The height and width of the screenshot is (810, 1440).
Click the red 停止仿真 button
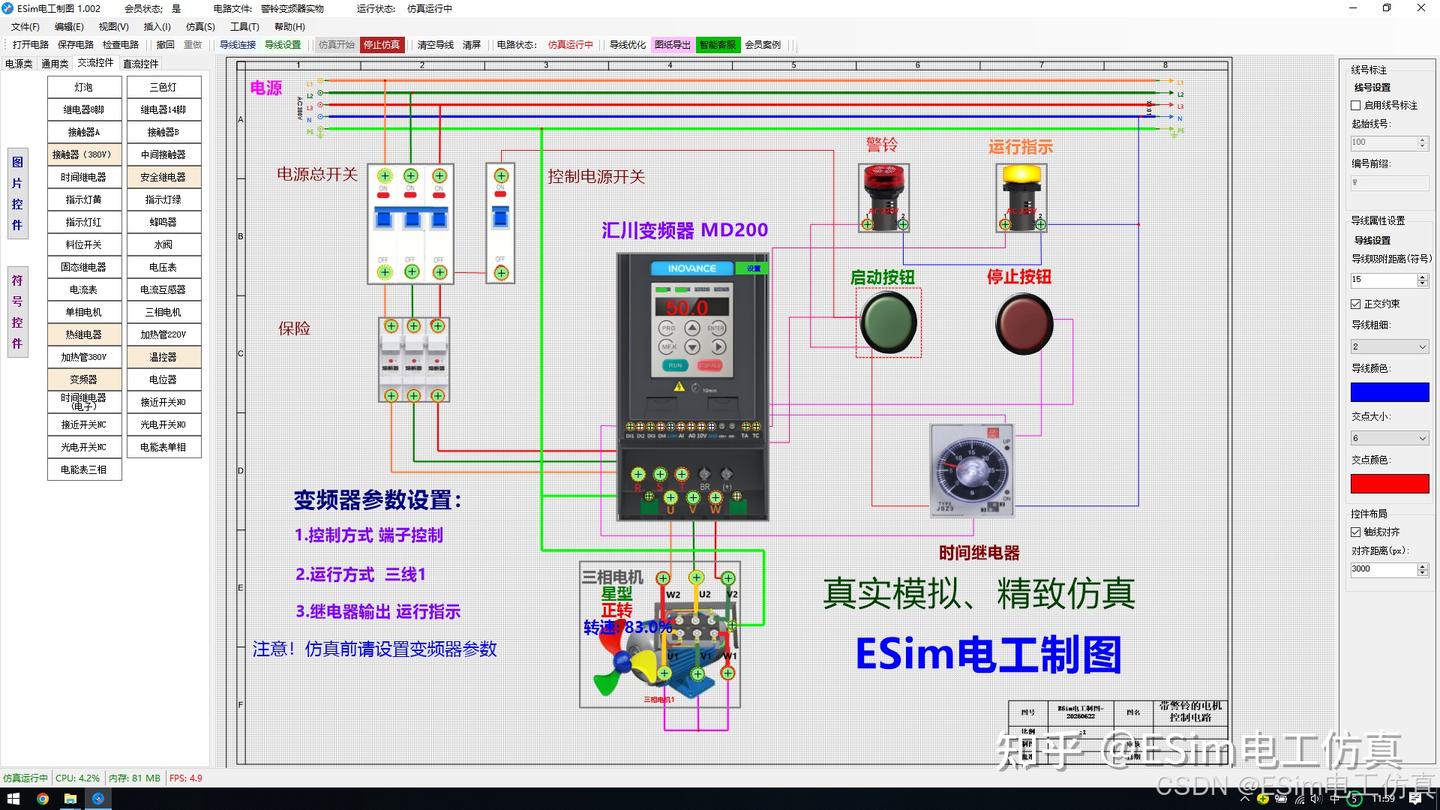coord(381,45)
